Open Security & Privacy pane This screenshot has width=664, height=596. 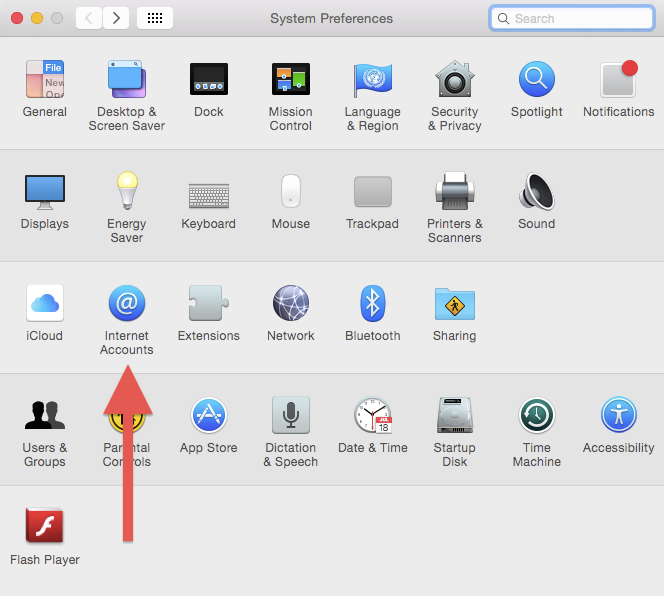[455, 79]
